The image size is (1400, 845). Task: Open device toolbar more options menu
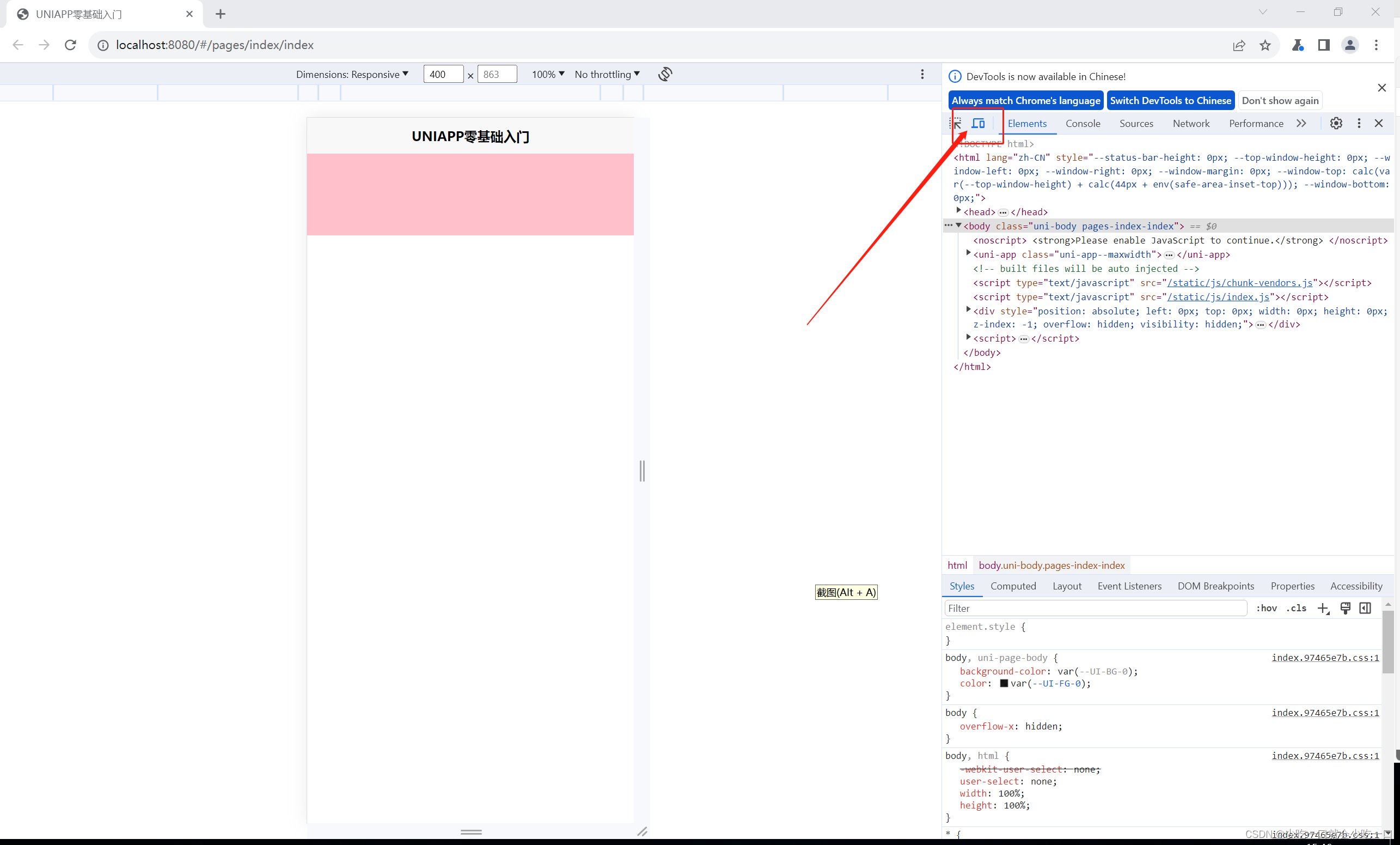point(922,74)
